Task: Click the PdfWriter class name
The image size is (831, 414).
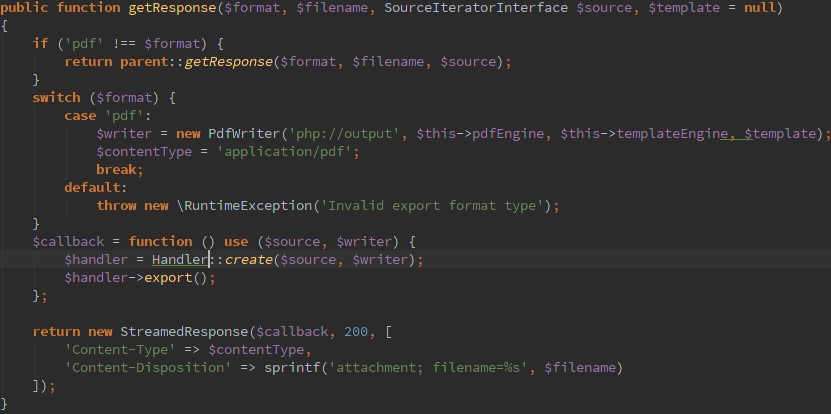Action: coord(244,134)
